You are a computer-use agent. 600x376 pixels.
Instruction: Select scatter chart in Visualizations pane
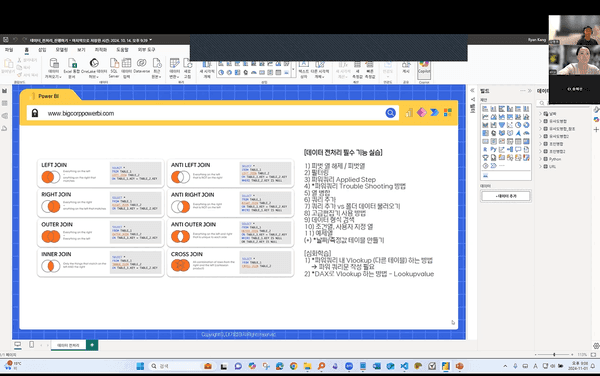click(x=510, y=125)
